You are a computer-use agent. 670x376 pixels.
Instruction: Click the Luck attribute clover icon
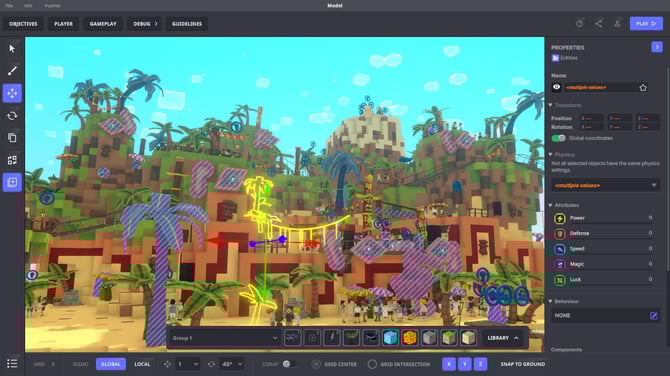click(560, 280)
